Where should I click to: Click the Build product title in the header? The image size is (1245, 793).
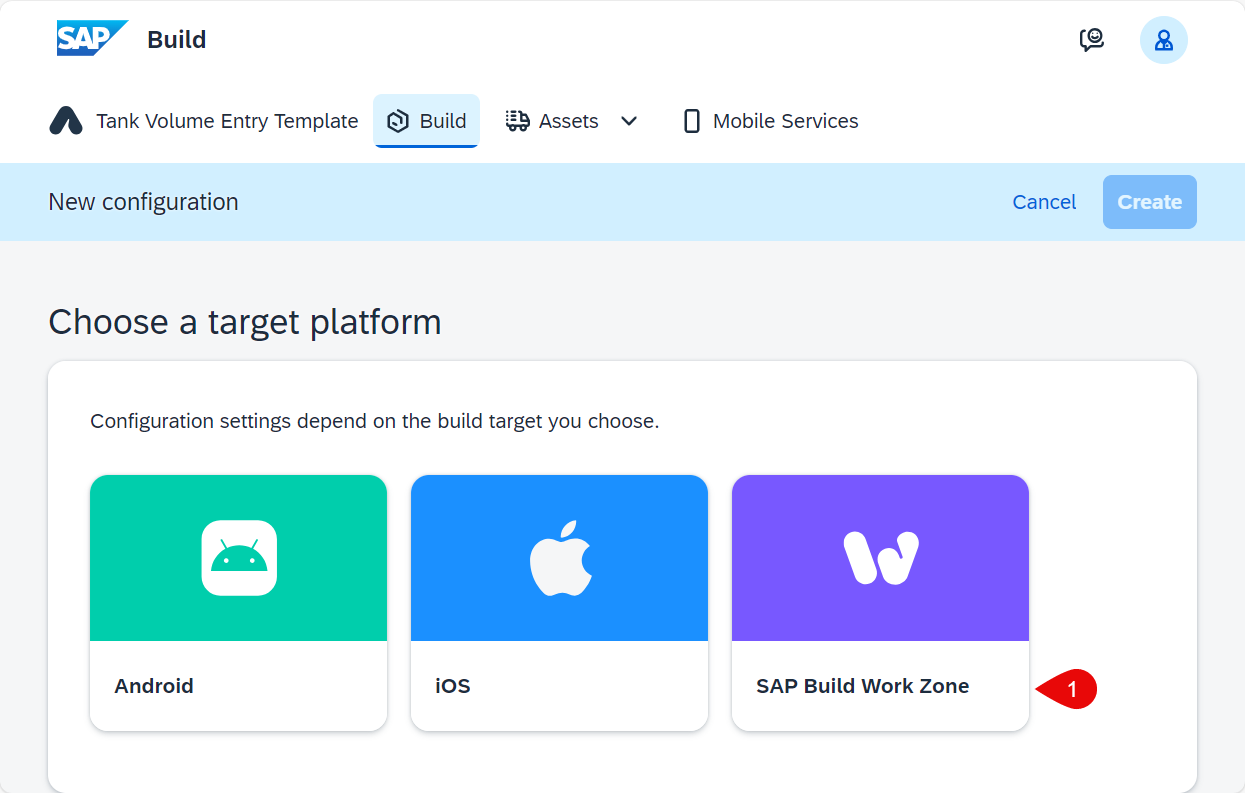pyautogui.click(x=177, y=40)
